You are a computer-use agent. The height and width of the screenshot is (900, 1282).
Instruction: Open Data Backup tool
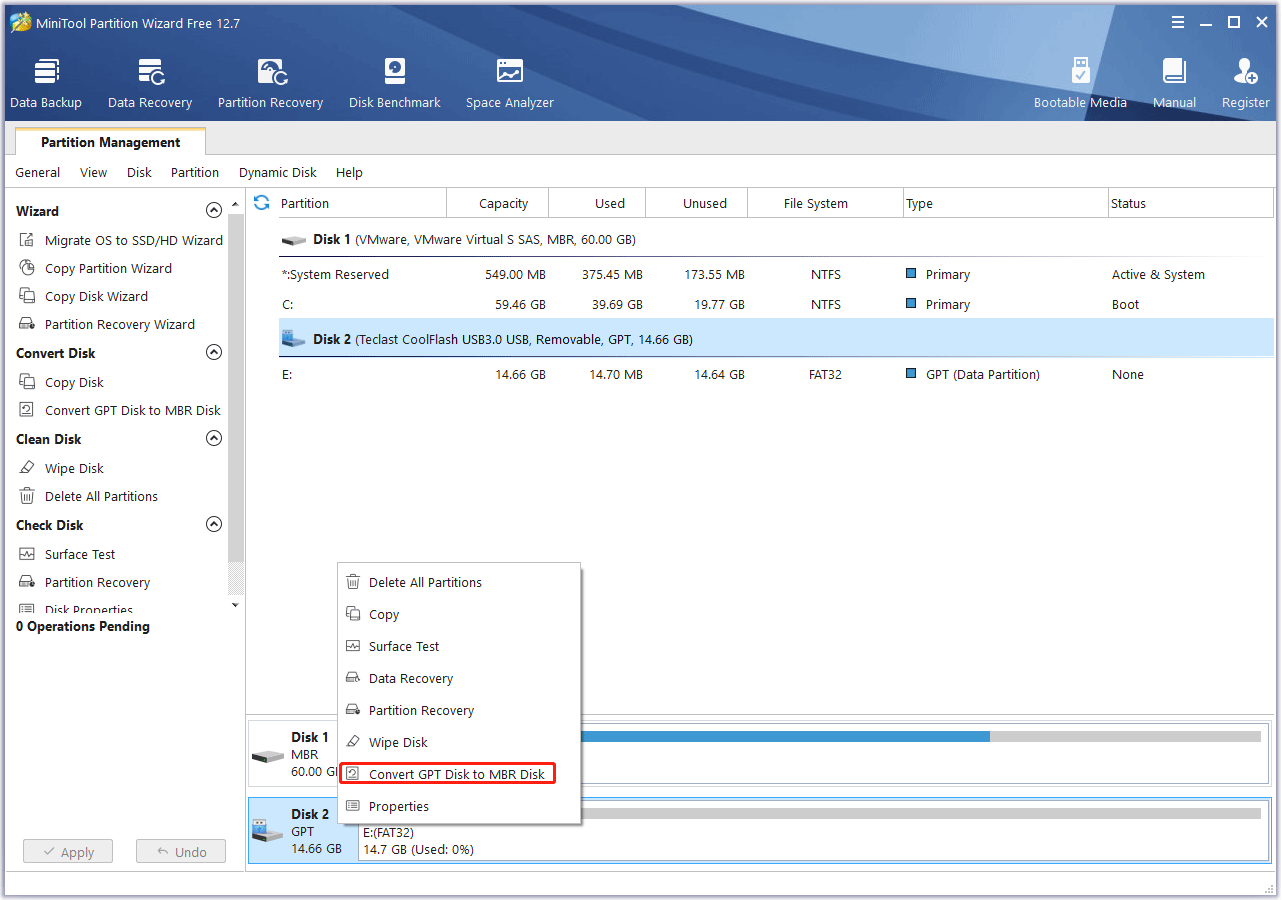[46, 84]
